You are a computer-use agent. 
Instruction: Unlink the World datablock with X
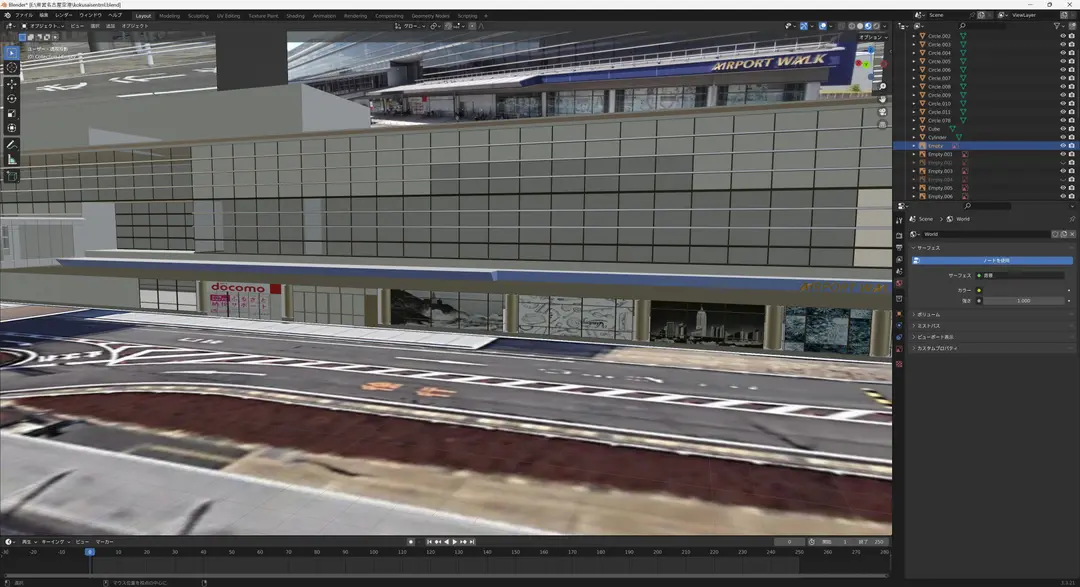click(x=1072, y=234)
